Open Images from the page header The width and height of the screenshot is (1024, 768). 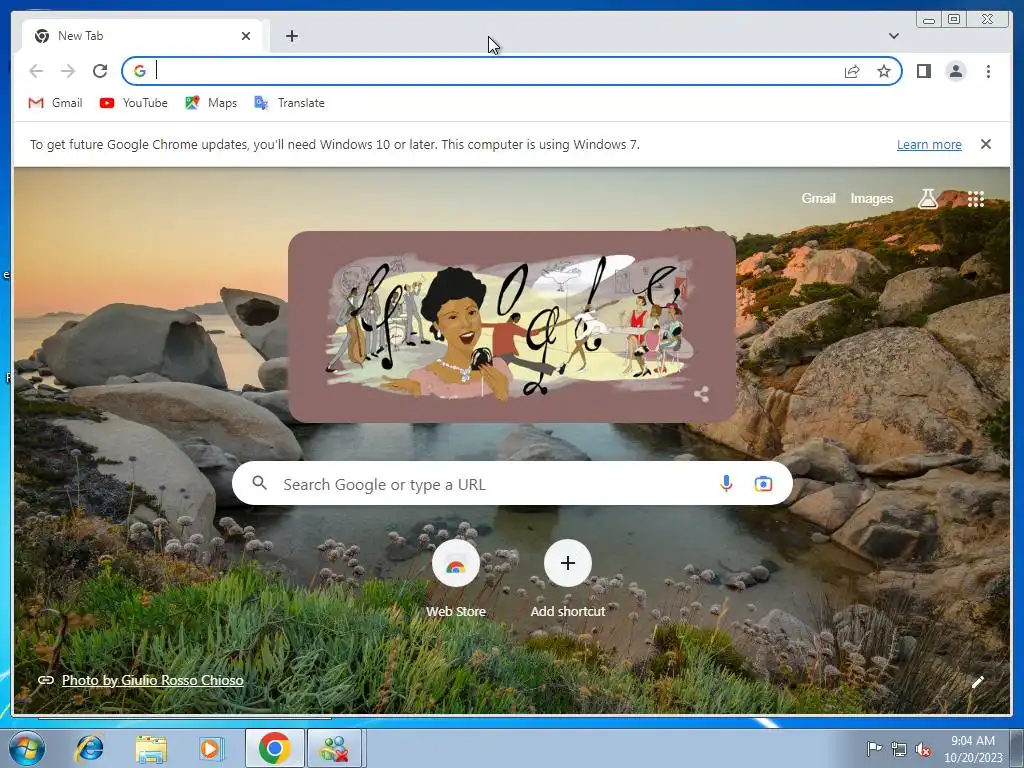click(871, 198)
